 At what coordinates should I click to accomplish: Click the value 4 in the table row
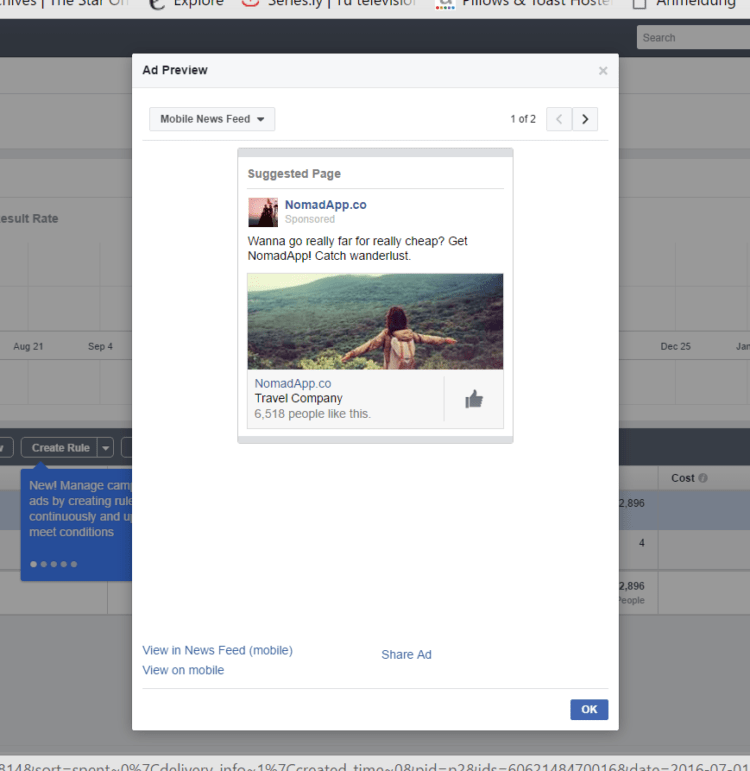(x=641, y=543)
